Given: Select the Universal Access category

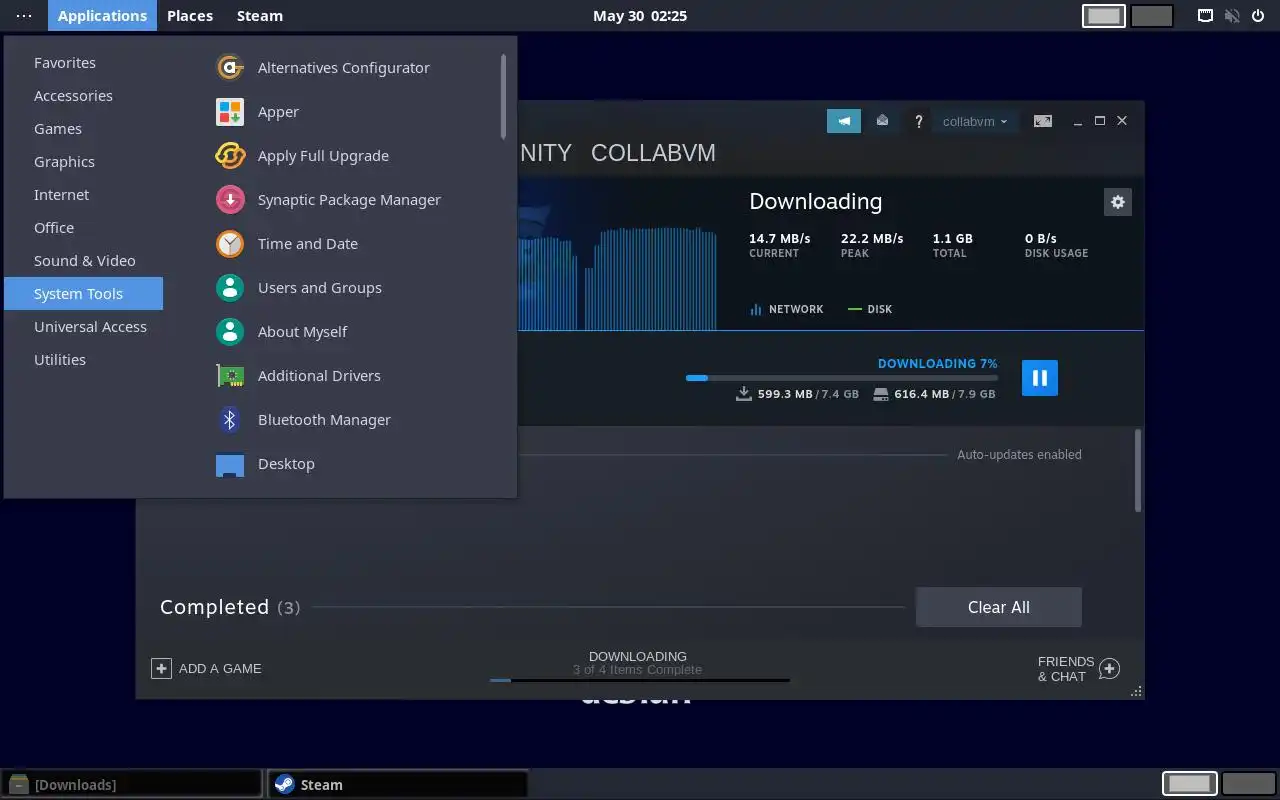Looking at the screenshot, I should pos(84,327).
